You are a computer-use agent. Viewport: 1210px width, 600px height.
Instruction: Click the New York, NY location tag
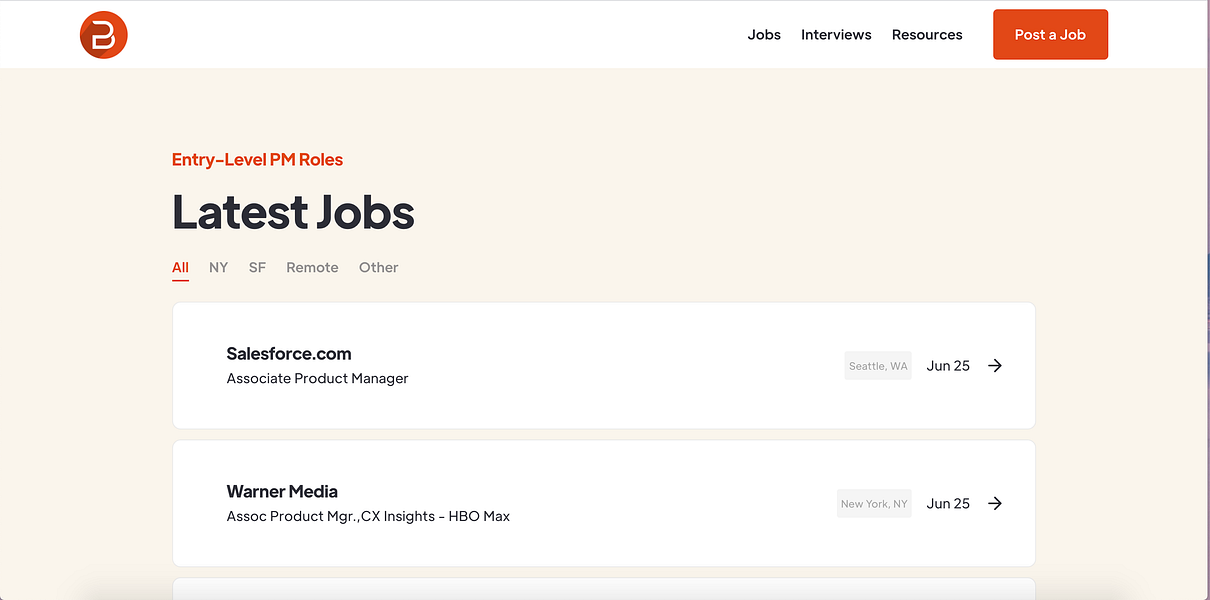(874, 504)
